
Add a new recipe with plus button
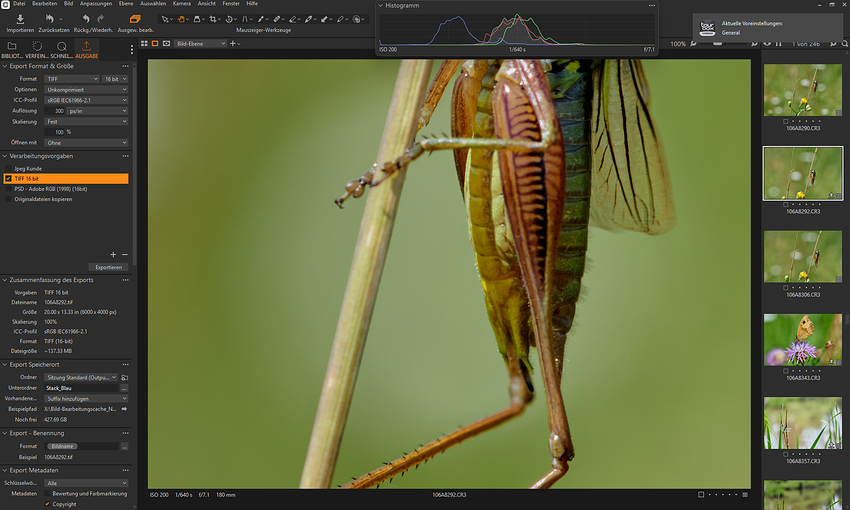coord(113,255)
